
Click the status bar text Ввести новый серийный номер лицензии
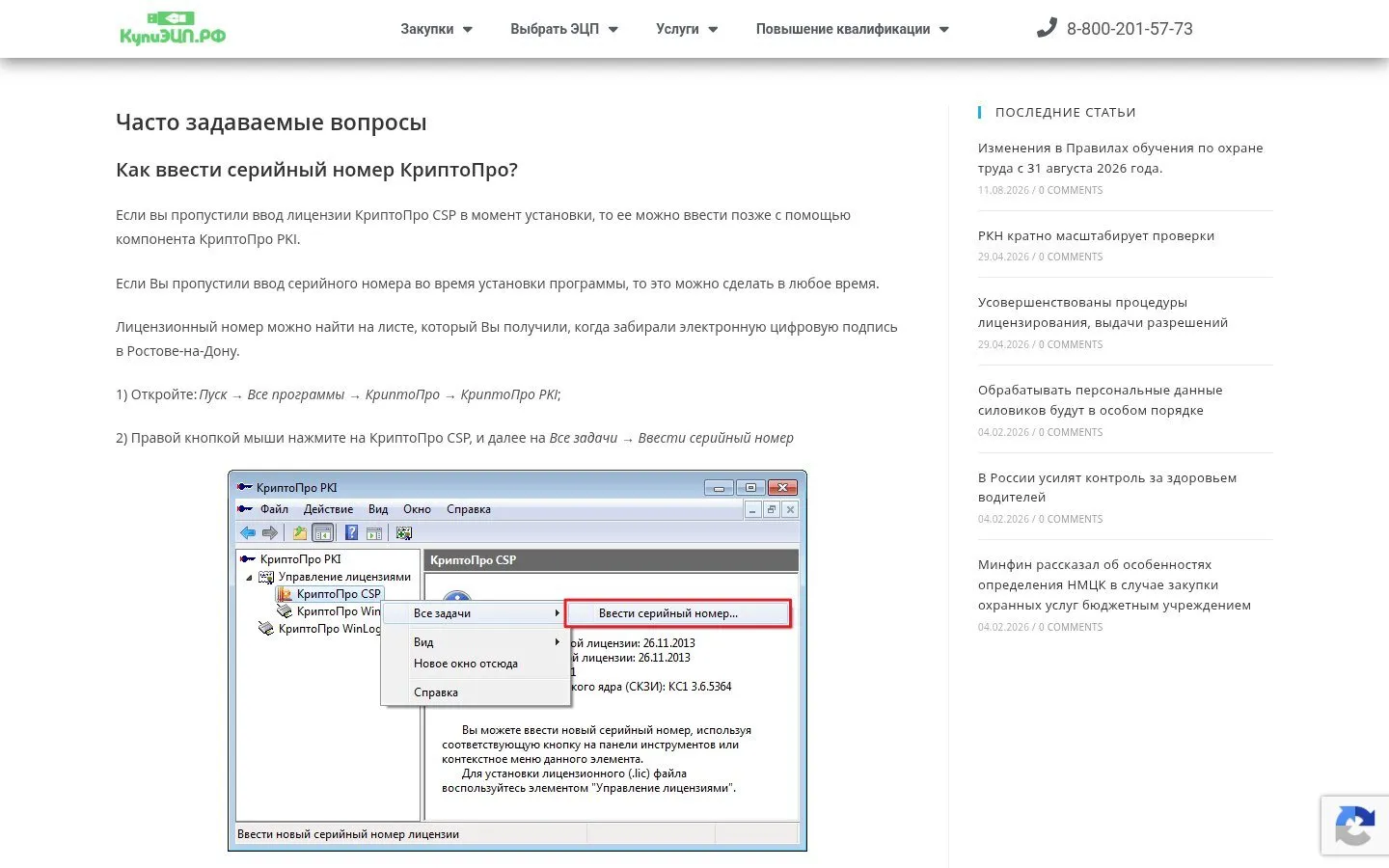[348, 834]
